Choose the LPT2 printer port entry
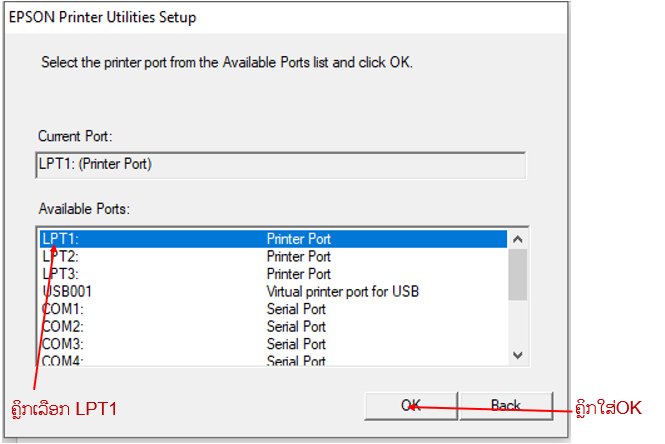The image size is (665, 444). [150, 257]
